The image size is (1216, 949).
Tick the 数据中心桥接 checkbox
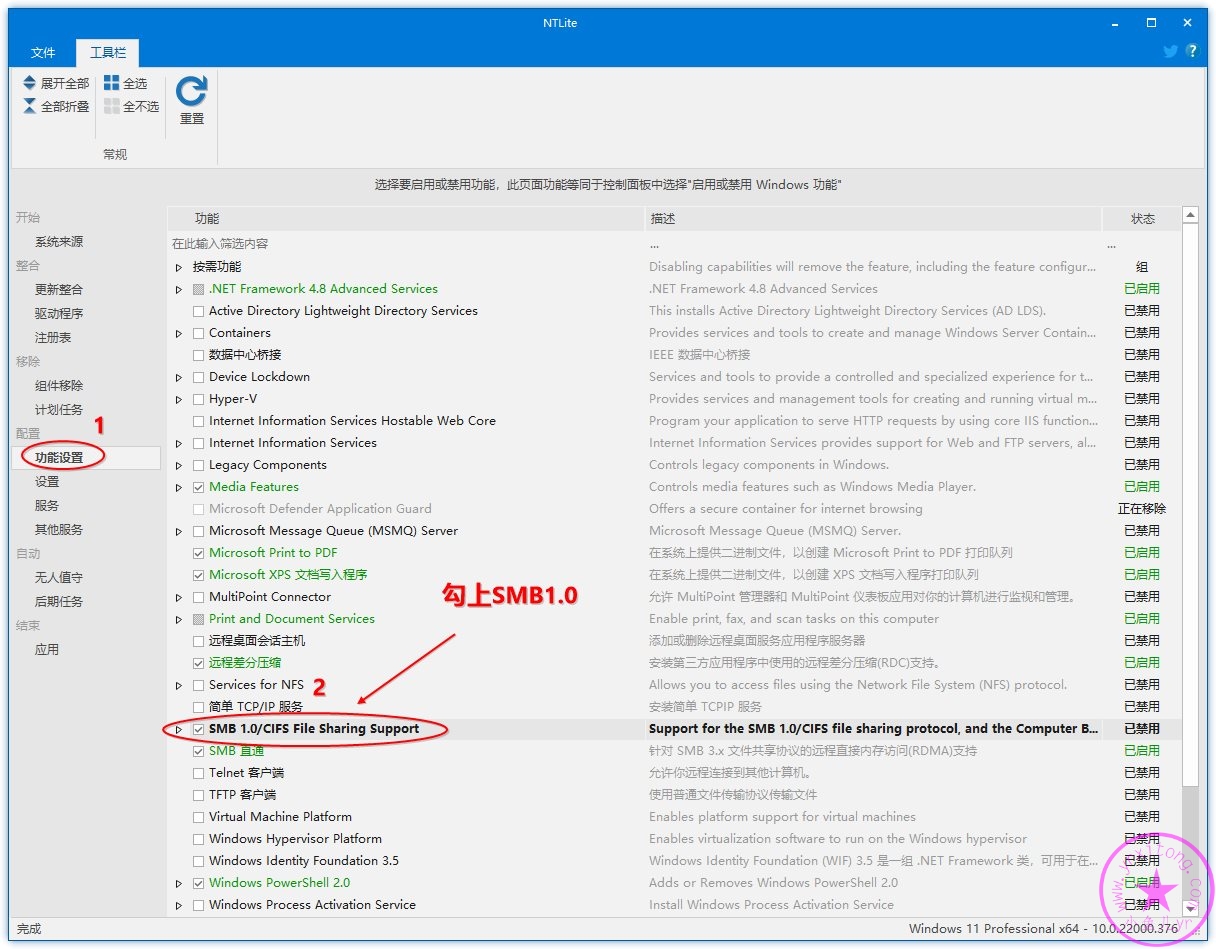(x=198, y=355)
